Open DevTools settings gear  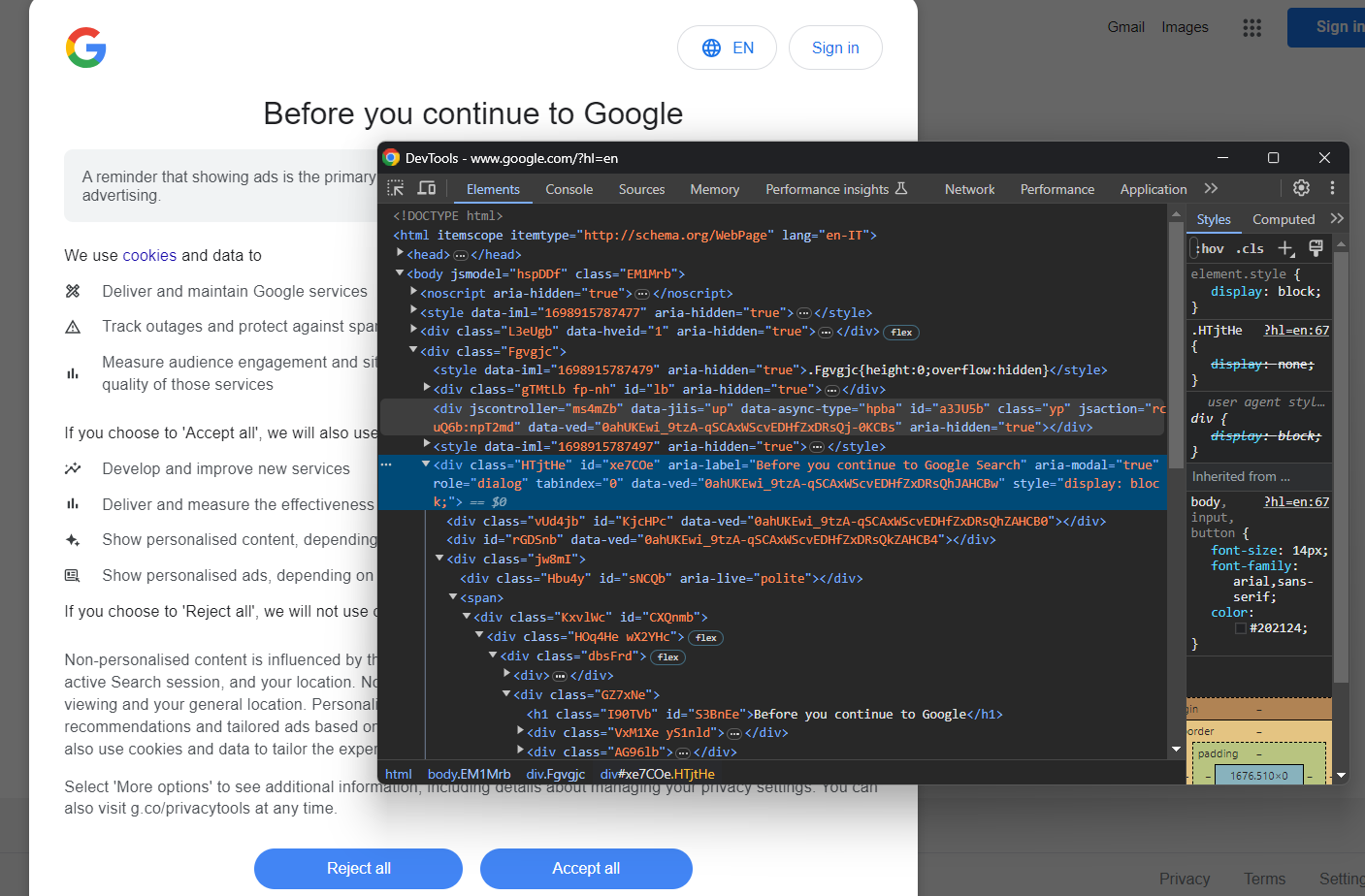click(x=1301, y=188)
